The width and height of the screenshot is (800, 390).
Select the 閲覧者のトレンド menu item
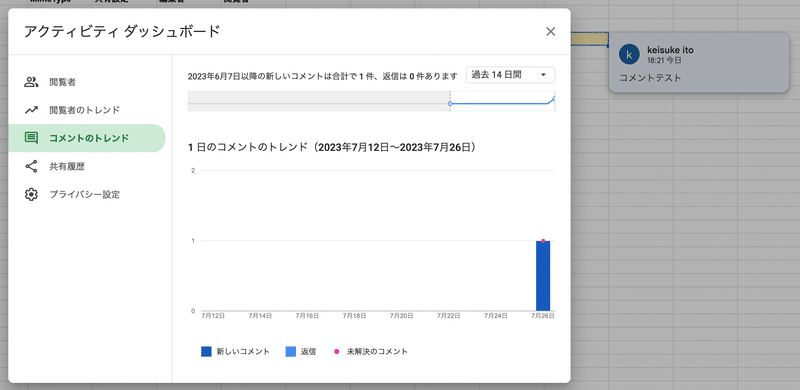87,110
